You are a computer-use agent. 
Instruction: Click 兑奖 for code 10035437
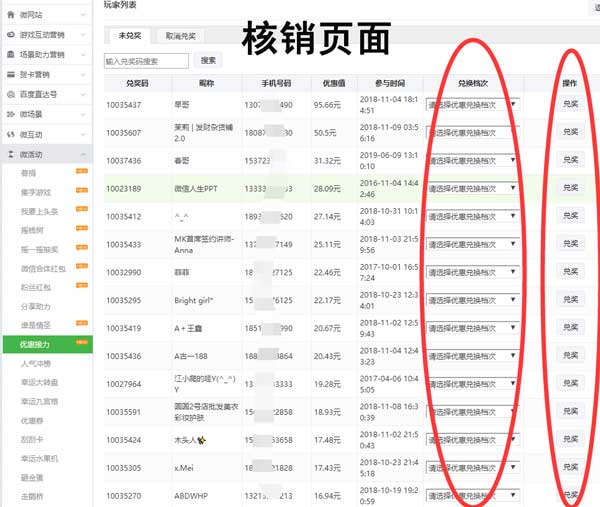pos(570,104)
